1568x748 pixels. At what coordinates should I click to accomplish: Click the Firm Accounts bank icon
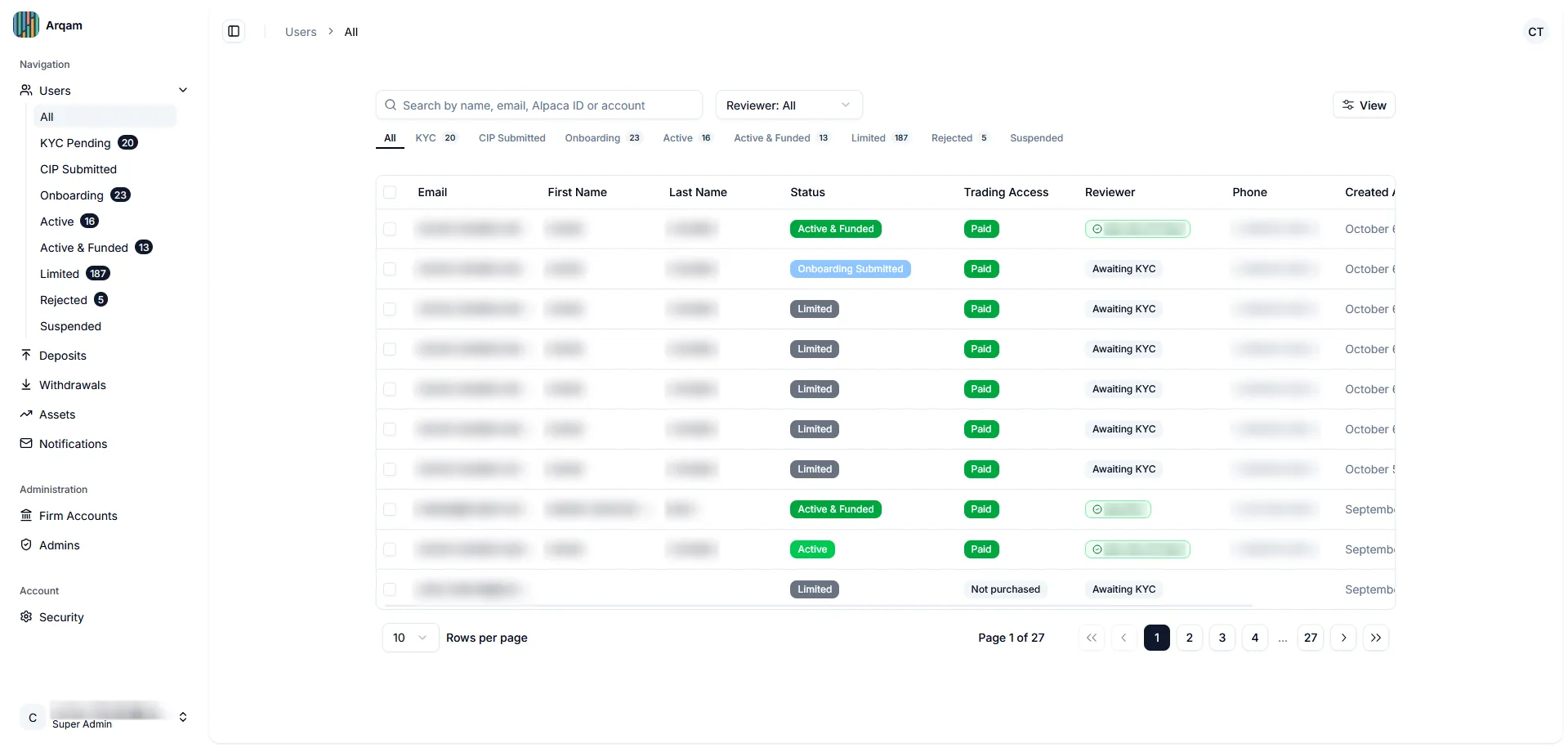click(x=26, y=515)
